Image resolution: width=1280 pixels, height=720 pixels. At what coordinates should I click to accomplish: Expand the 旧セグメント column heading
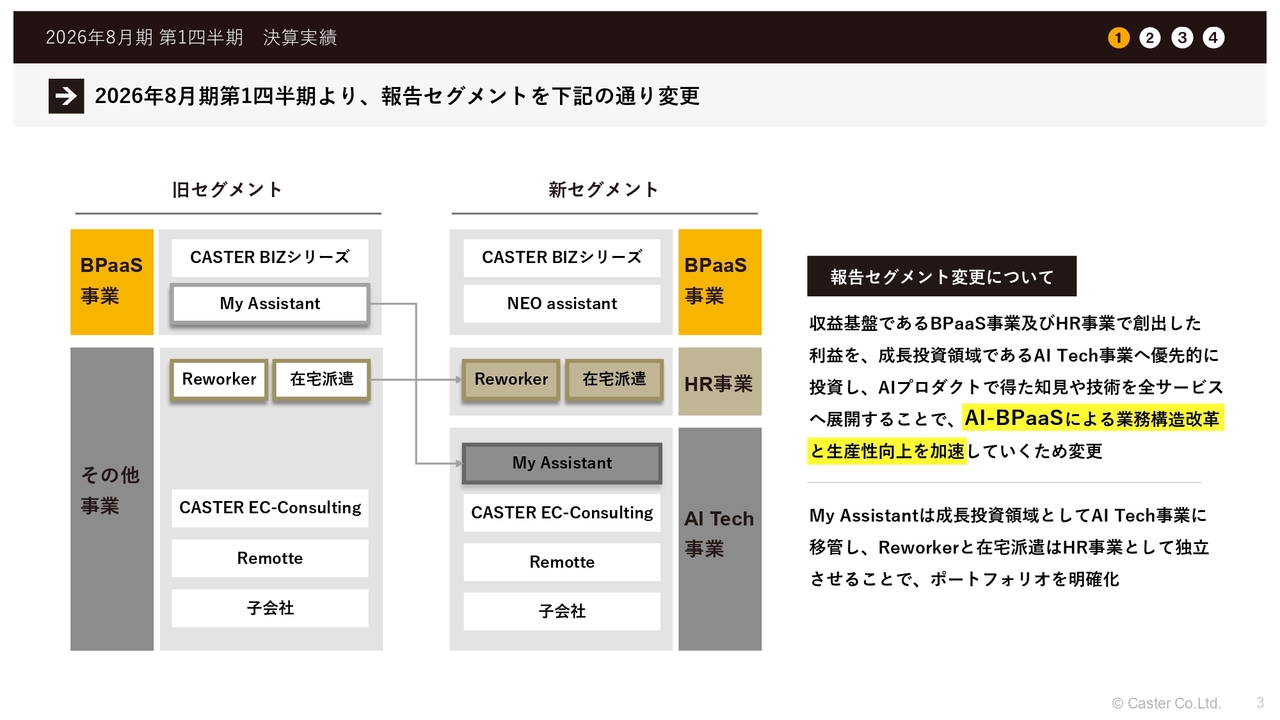click(x=227, y=188)
